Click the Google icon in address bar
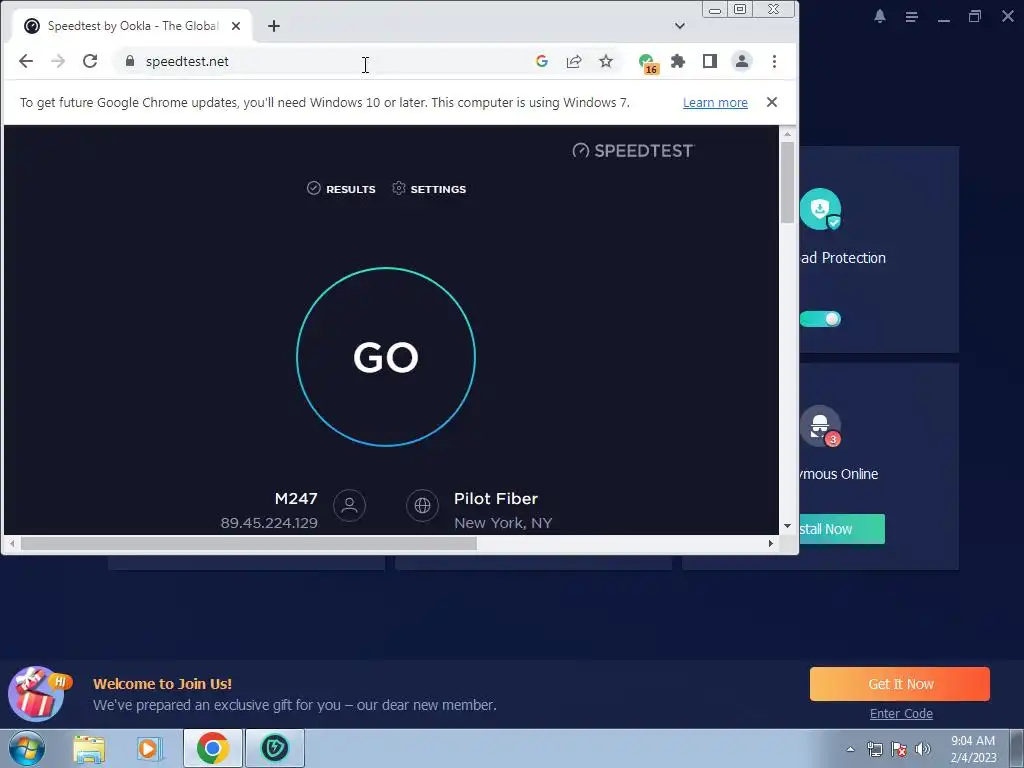The height and width of the screenshot is (768, 1024). coord(541,61)
